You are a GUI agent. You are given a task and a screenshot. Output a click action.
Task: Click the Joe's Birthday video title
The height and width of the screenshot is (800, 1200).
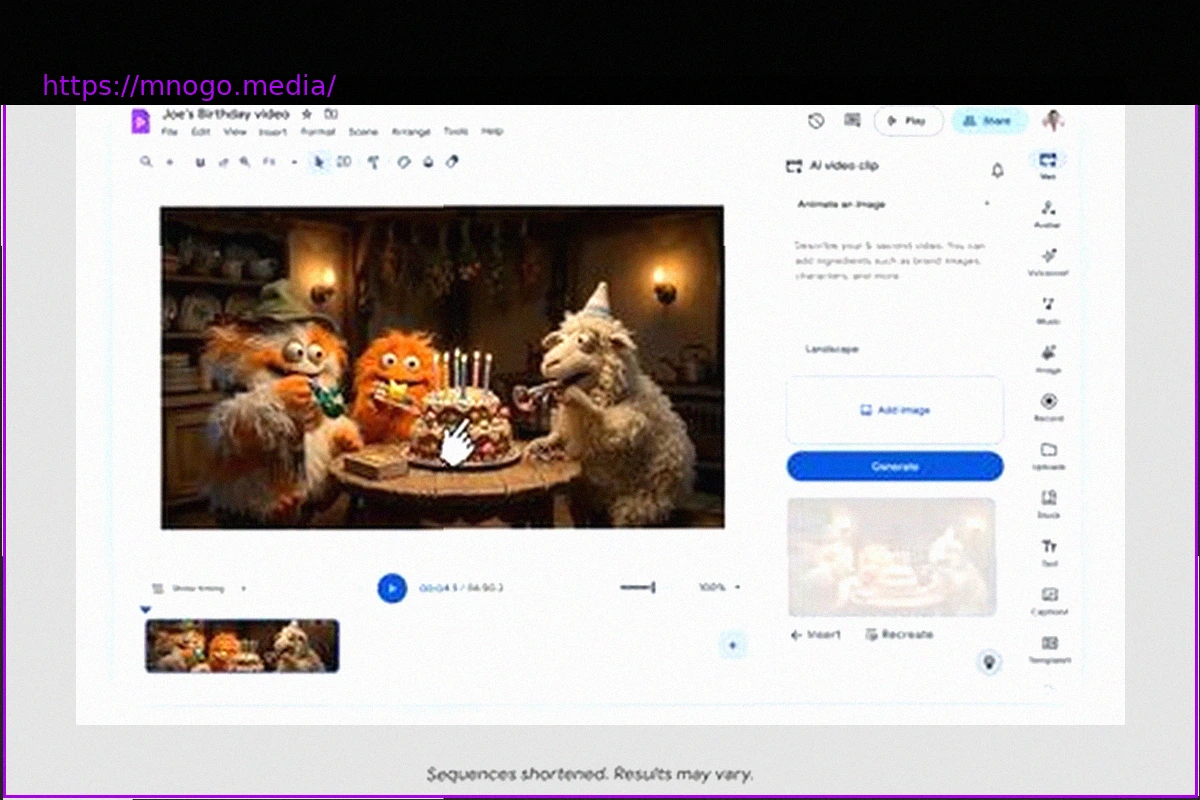tap(226, 114)
